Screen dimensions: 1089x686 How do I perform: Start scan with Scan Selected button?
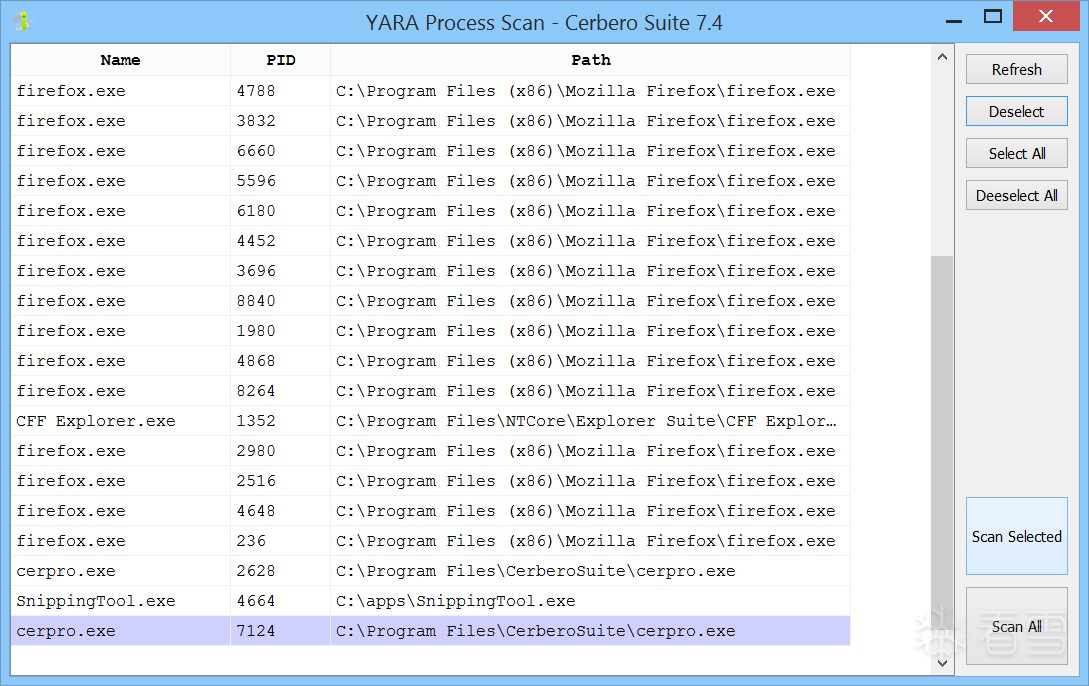click(1016, 537)
